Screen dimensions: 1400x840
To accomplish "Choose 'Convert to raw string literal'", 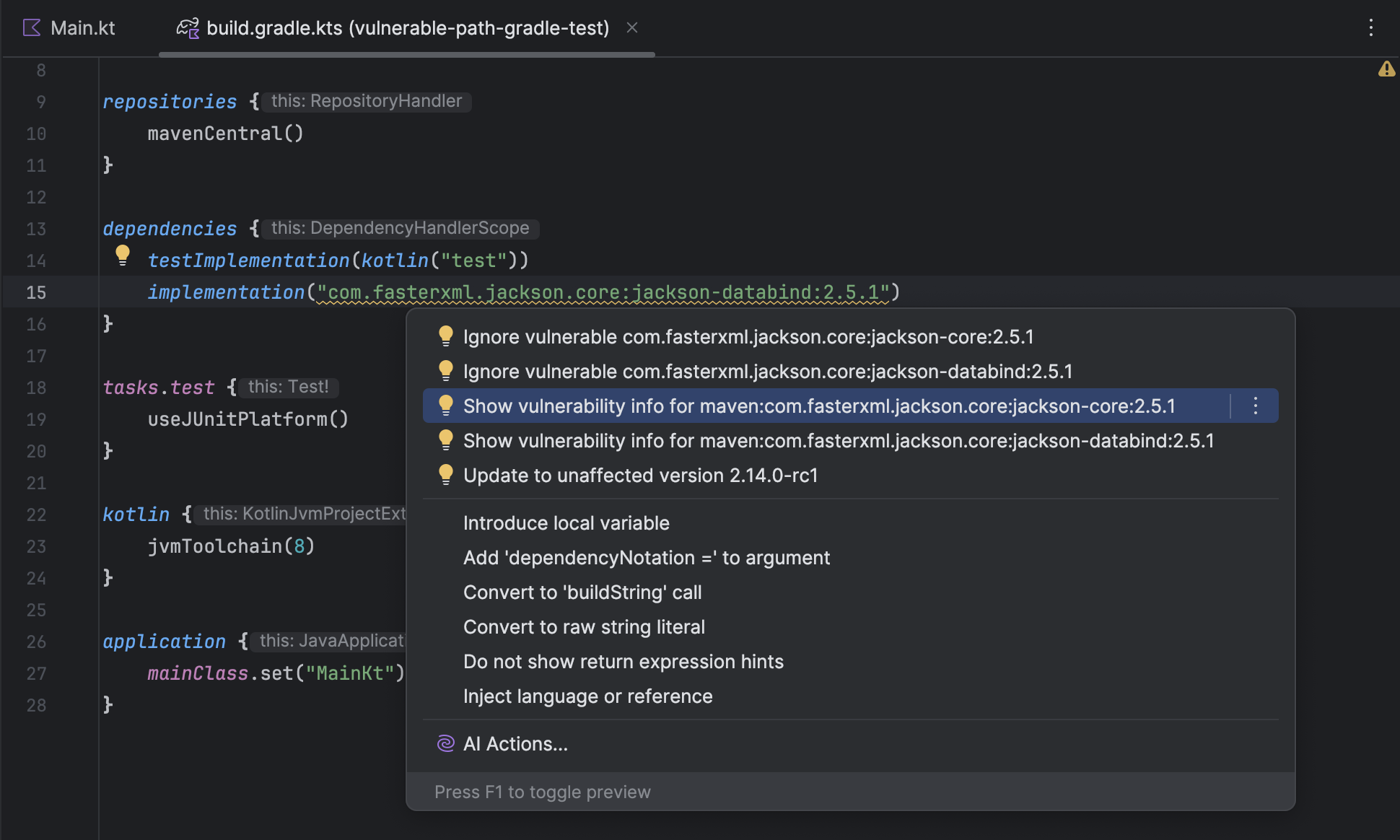I will tap(584, 626).
